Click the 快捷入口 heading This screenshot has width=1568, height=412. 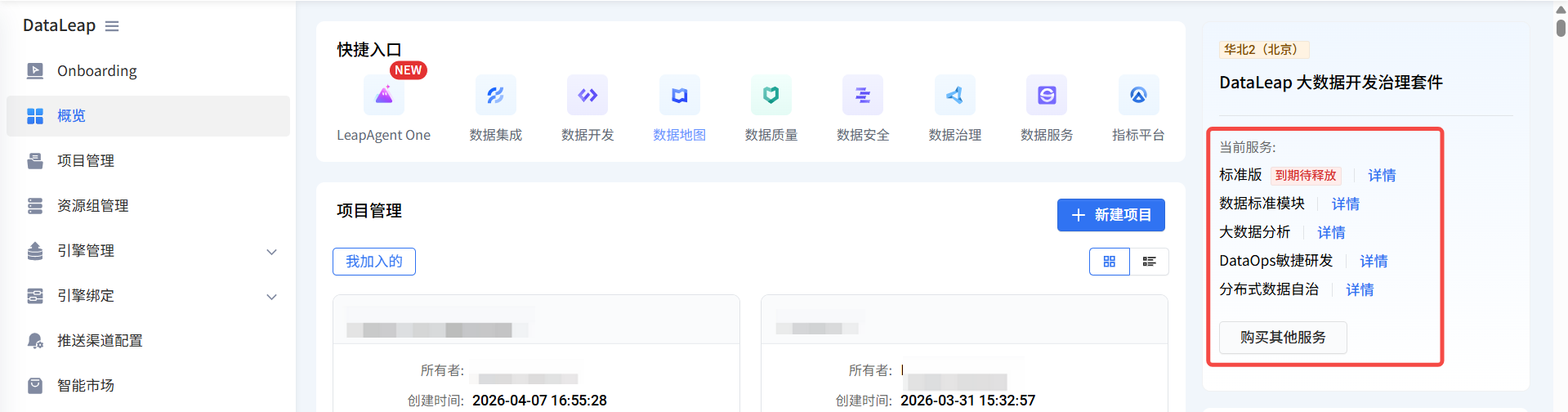pos(369,50)
